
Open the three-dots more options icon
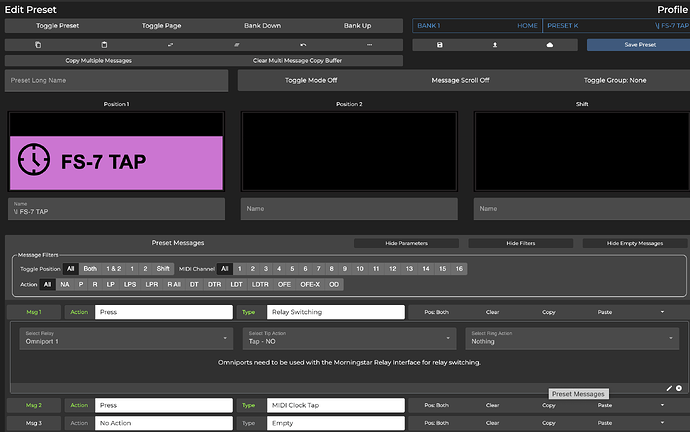point(369,45)
